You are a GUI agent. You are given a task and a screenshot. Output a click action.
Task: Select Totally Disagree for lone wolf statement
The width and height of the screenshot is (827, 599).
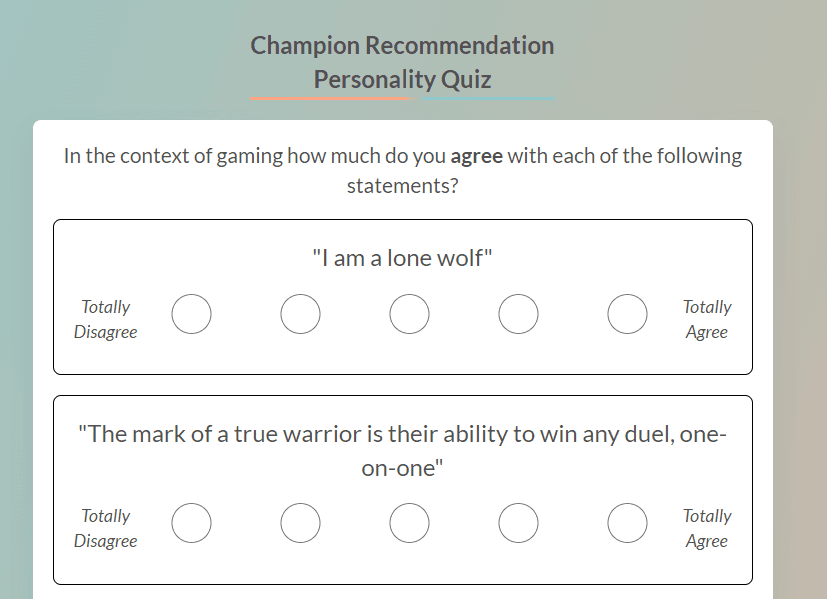click(192, 313)
